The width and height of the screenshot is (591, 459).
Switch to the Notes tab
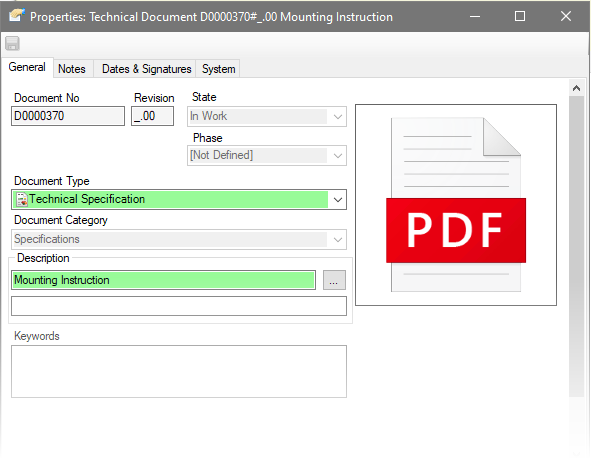pos(72,69)
